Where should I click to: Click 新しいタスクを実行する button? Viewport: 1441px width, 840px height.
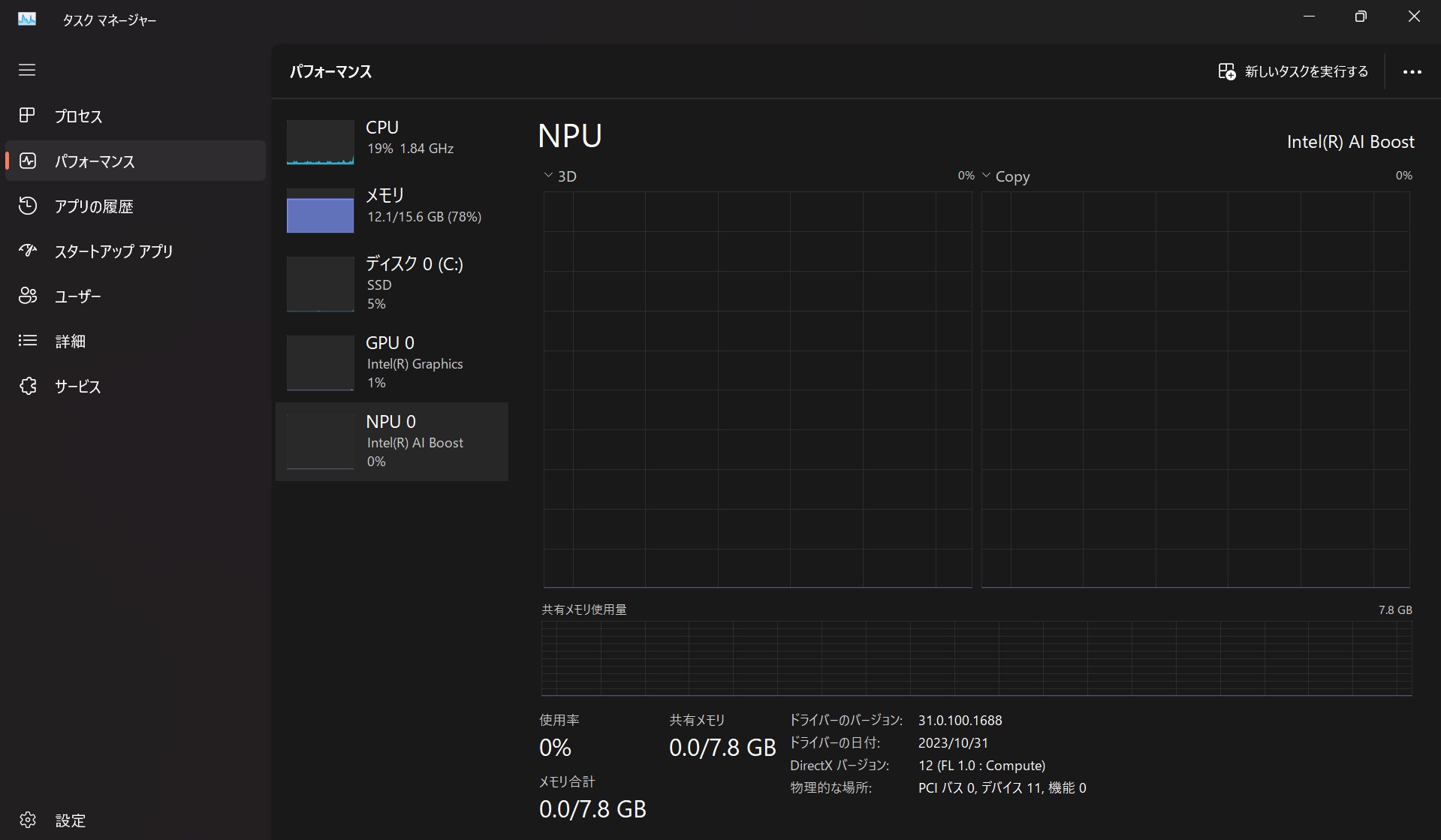coord(1293,71)
